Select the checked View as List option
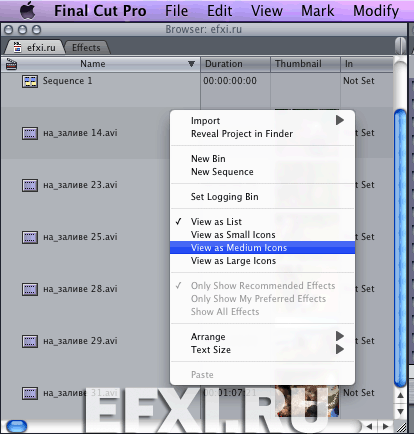Viewport: 414px width, 434px height. click(x=262, y=222)
